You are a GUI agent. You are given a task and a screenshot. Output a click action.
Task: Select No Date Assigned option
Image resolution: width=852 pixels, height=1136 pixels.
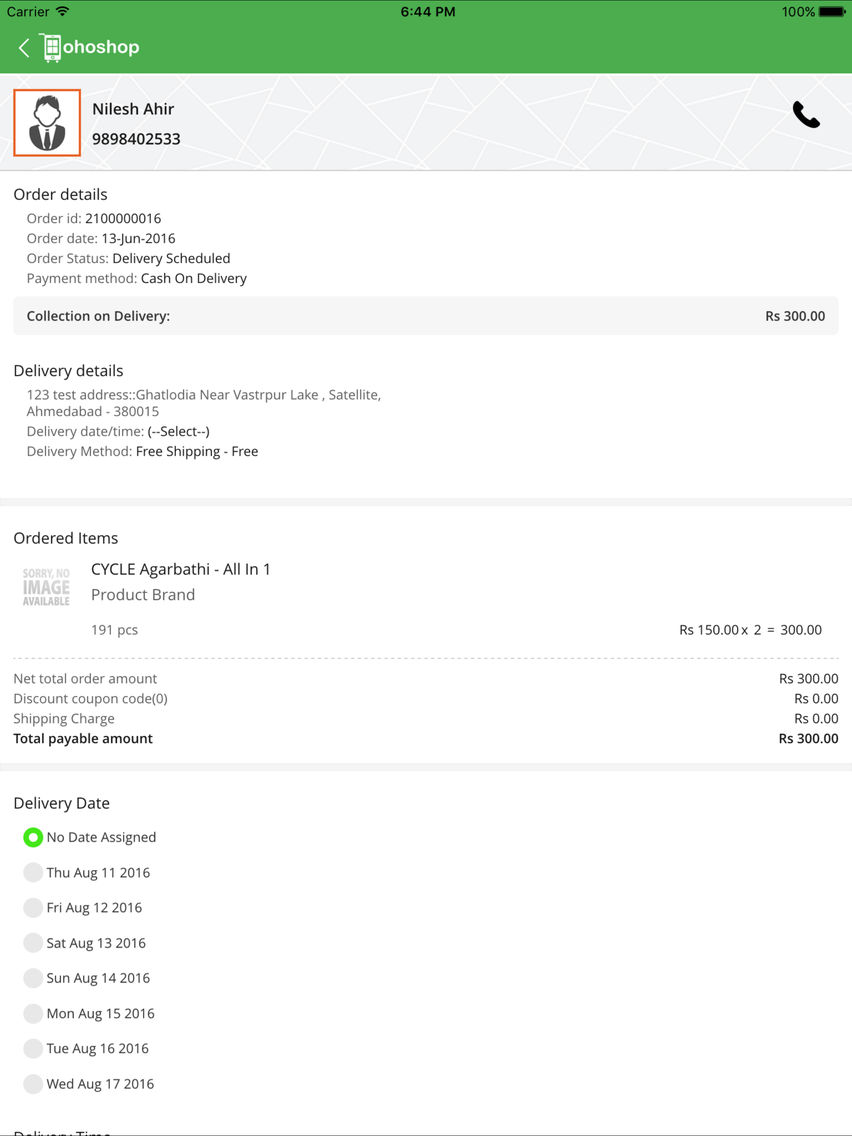(x=33, y=838)
